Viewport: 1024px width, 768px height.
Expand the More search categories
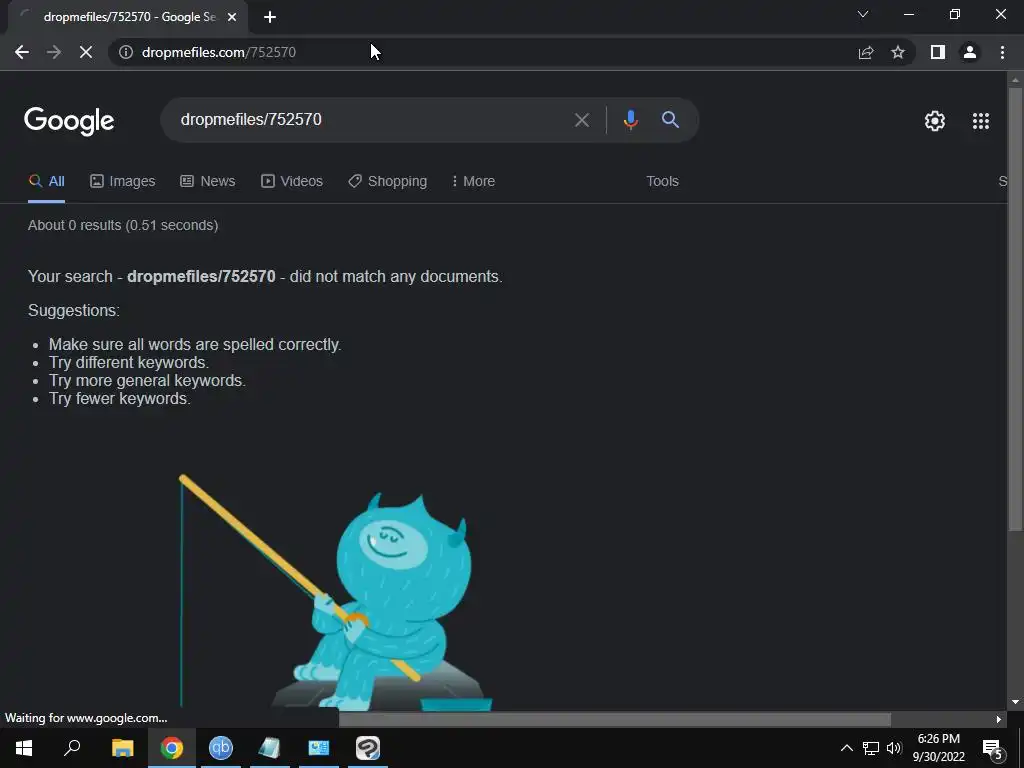coord(473,182)
